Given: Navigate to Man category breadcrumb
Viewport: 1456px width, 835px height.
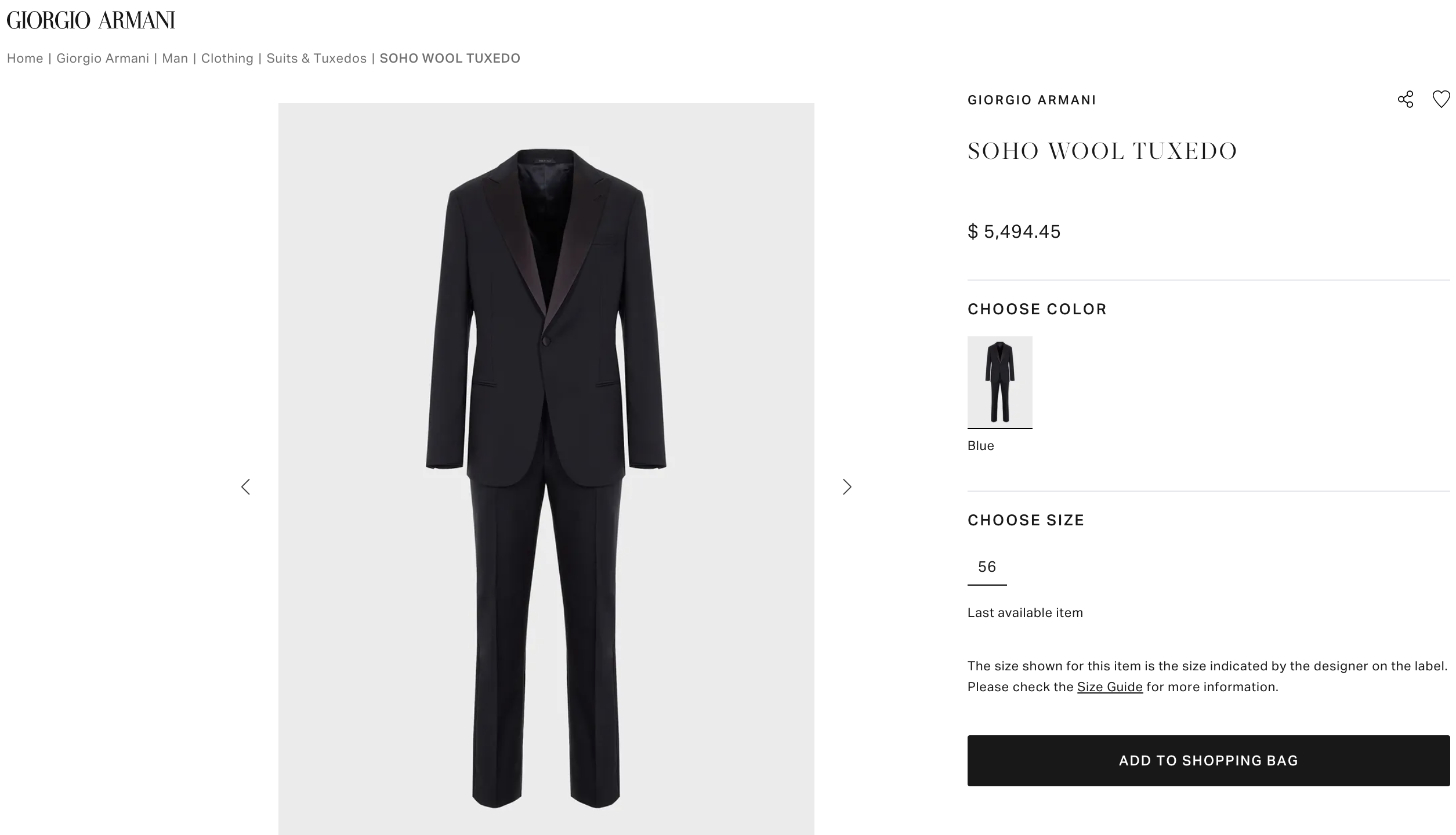Looking at the screenshot, I should (175, 58).
